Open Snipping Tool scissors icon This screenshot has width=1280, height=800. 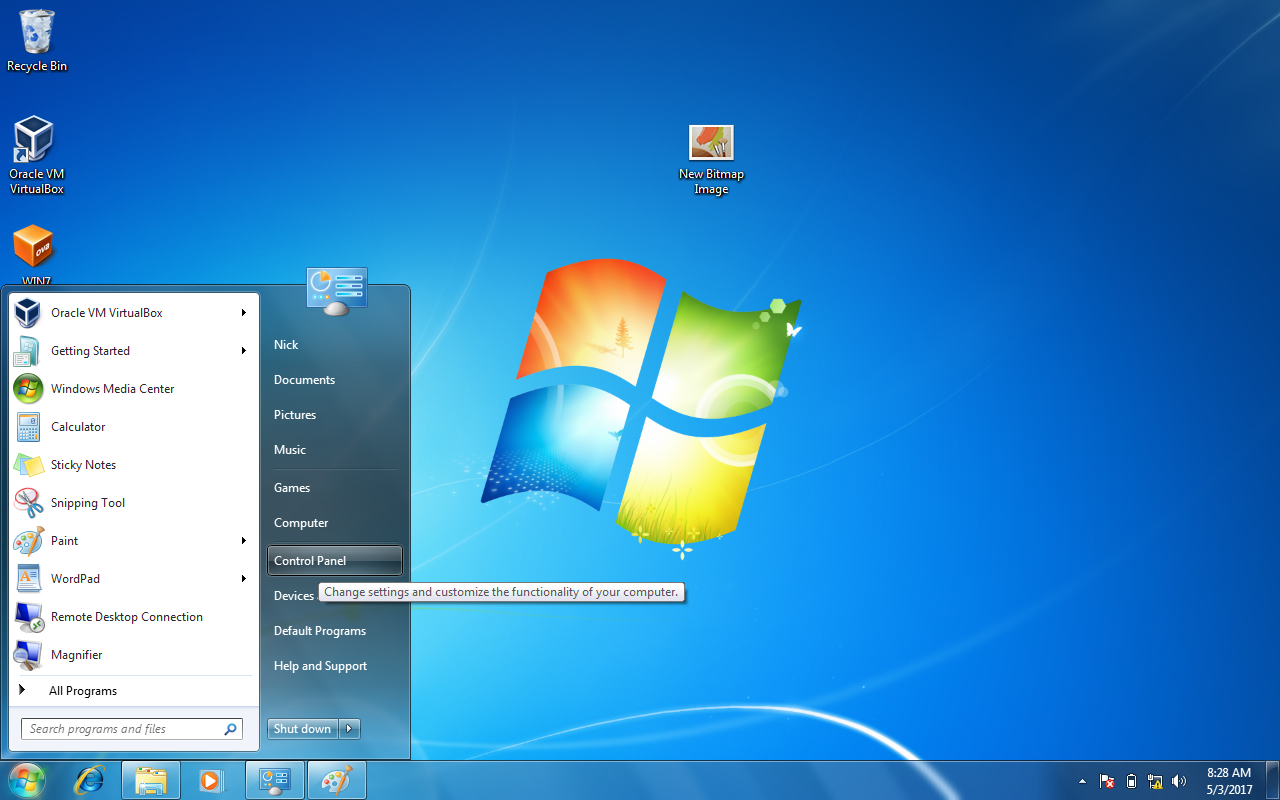tap(28, 503)
